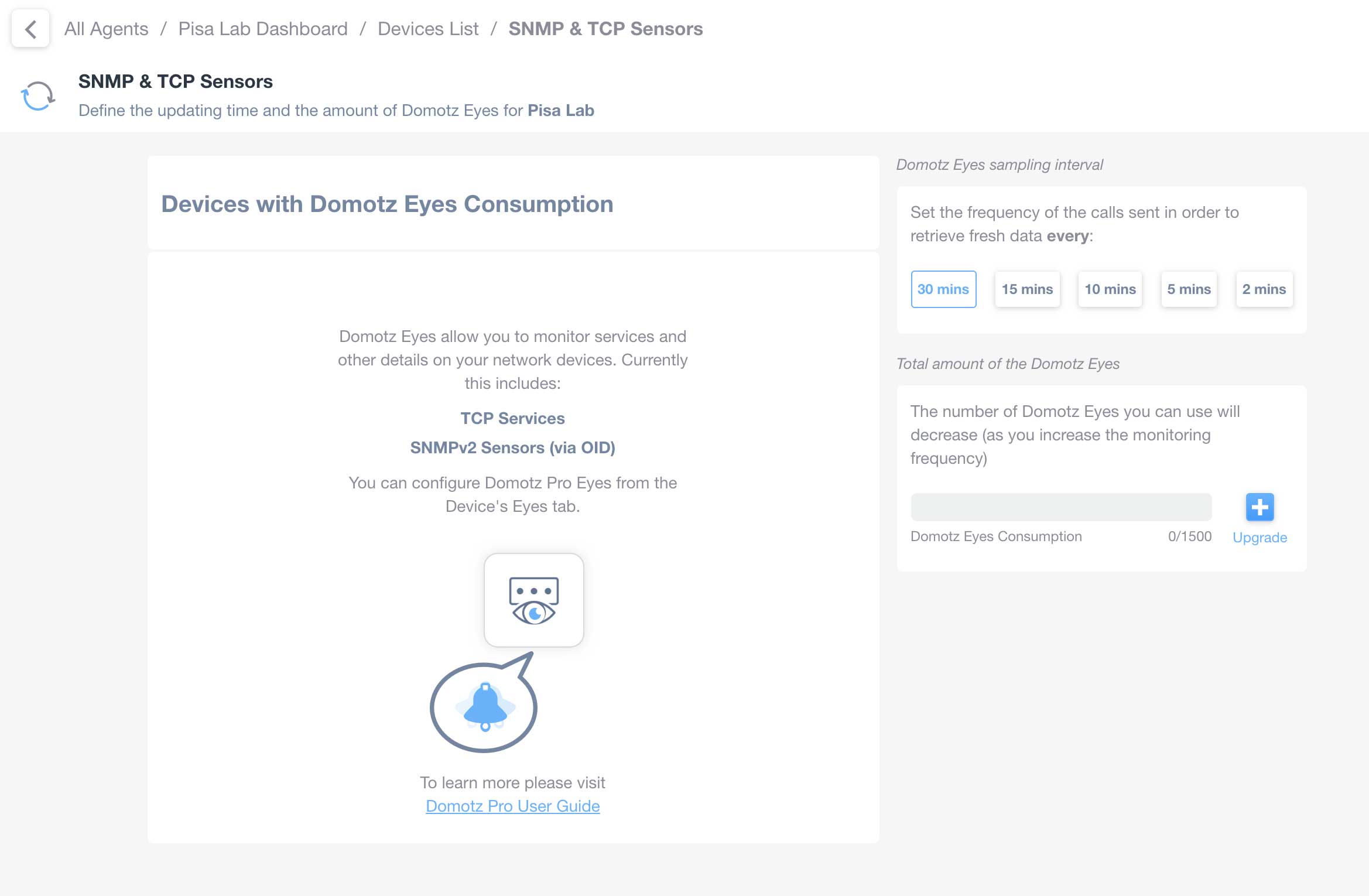Navigate to Devices List breadcrumb
The height and width of the screenshot is (896, 1369).
428,29
